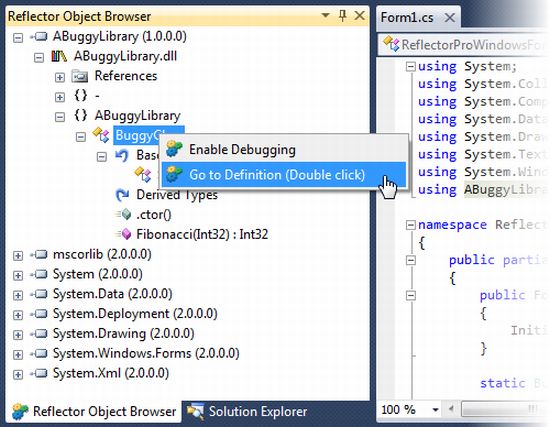Click the editor horizontal scrollbar left arrow
The image size is (550, 427).
point(452,409)
